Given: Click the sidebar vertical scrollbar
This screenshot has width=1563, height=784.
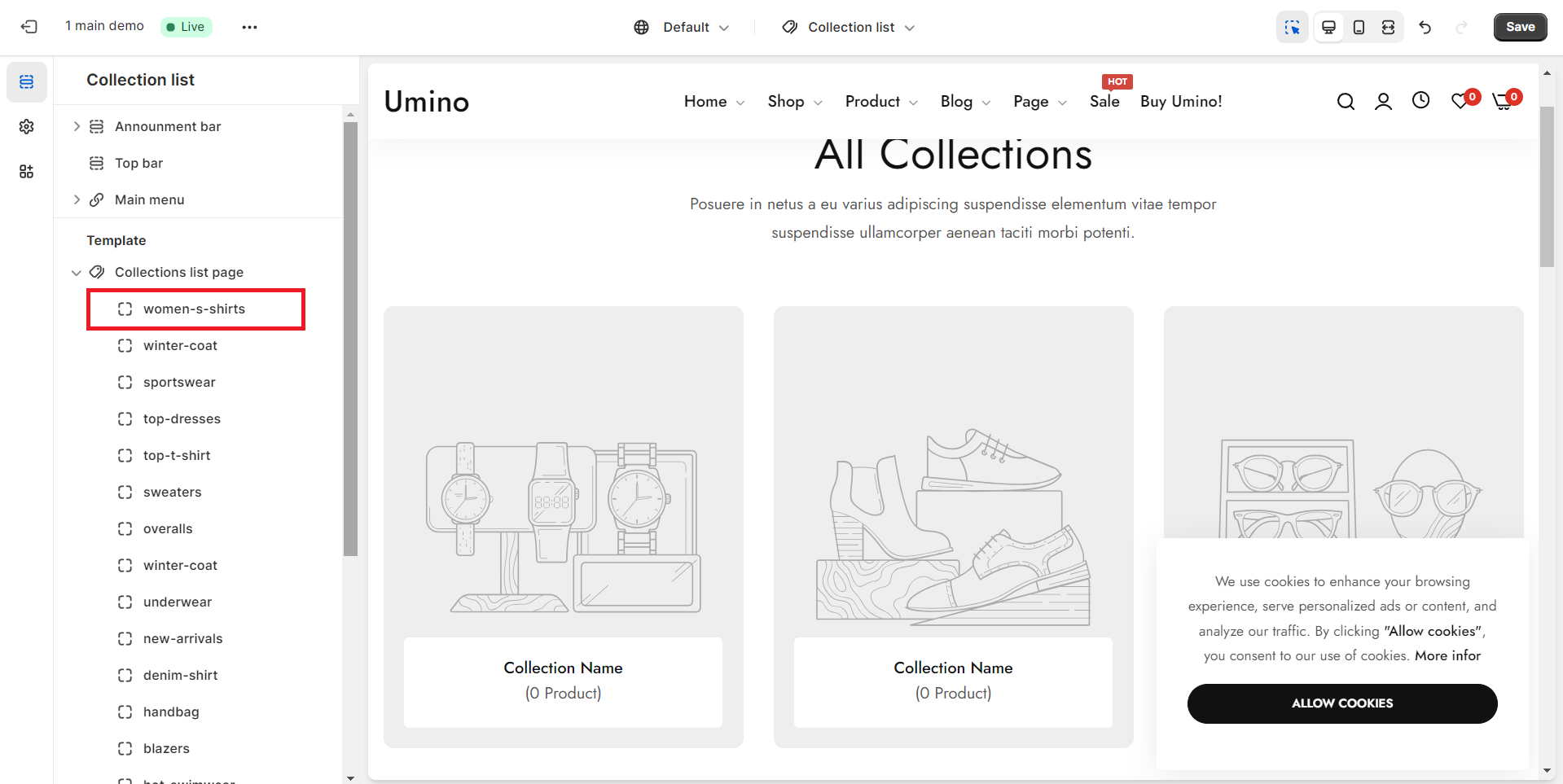Looking at the screenshot, I should click(x=350, y=338).
